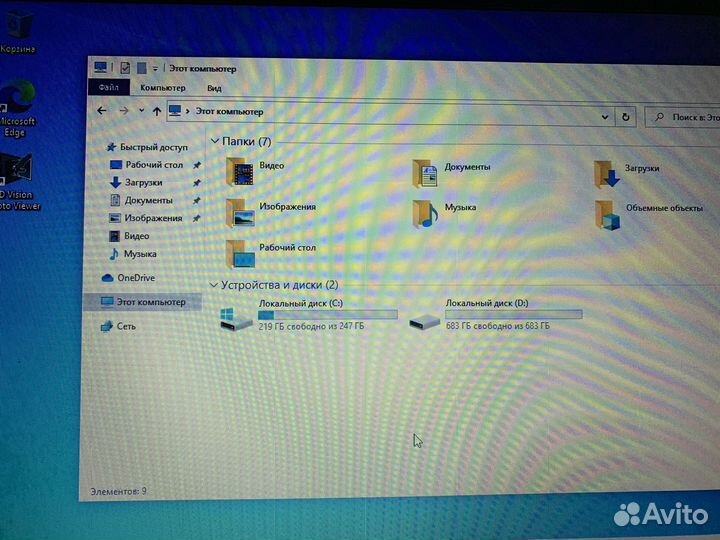This screenshot has height=540, width=720.
Task: Open the Компьютер ribbon tab
Action: point(163,87)
